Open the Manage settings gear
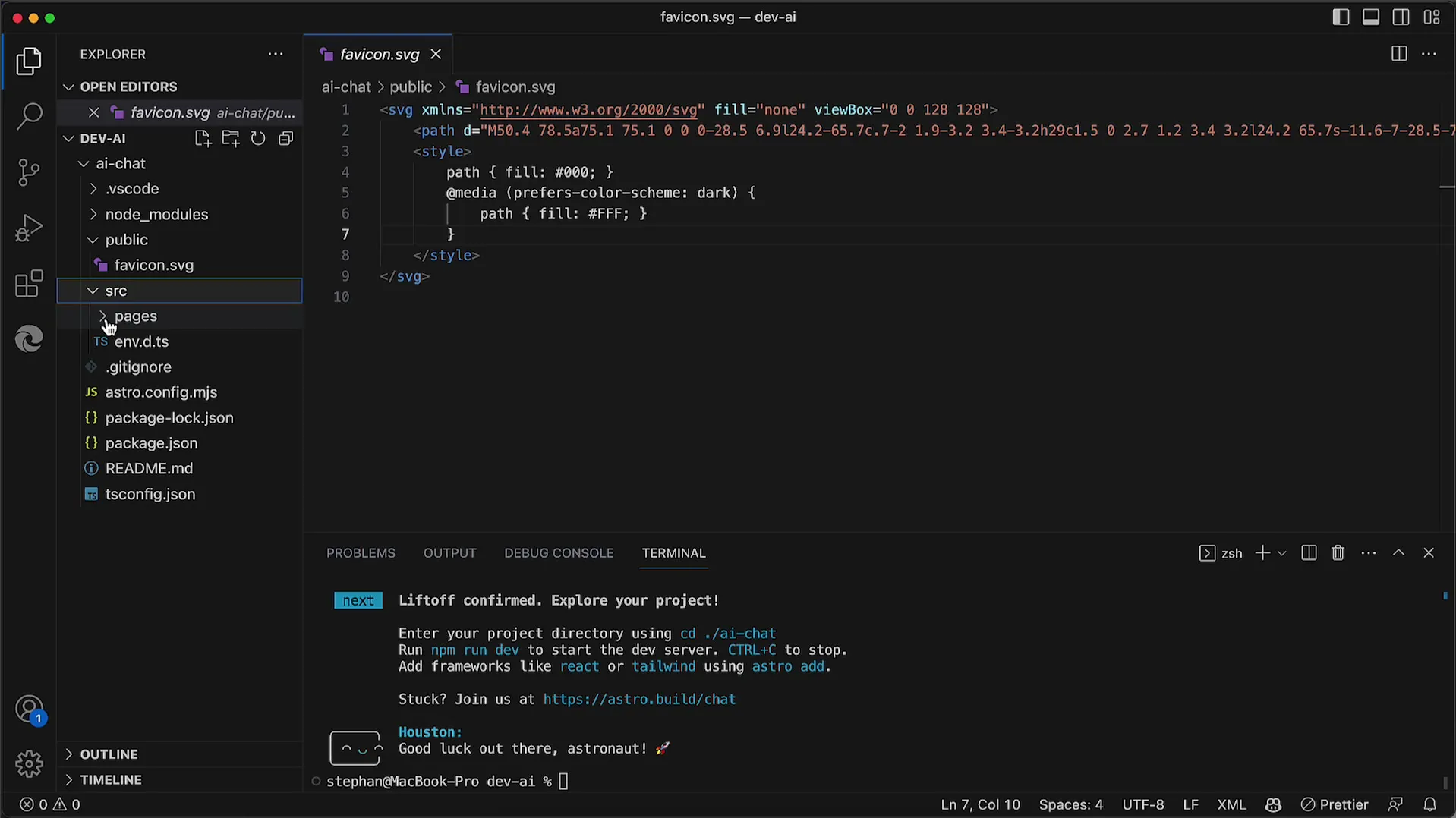Screen dimensions: 1456x818 click(29, 763)
